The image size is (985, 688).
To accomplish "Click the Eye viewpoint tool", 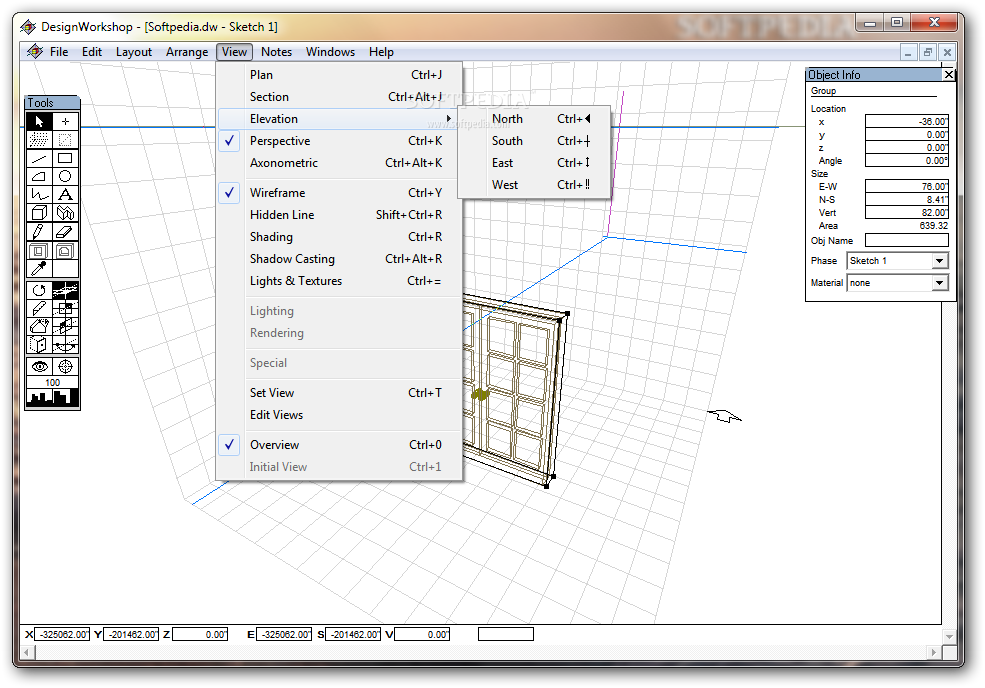I will (x=39, y=366).
